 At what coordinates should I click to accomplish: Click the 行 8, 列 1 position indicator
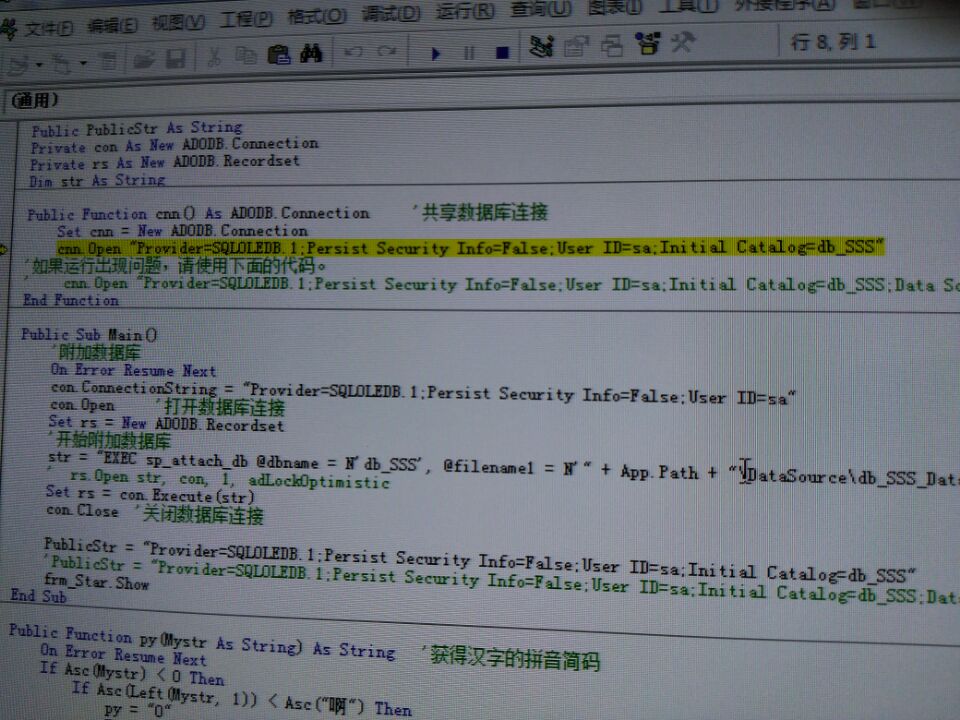(x=833, y=42)
